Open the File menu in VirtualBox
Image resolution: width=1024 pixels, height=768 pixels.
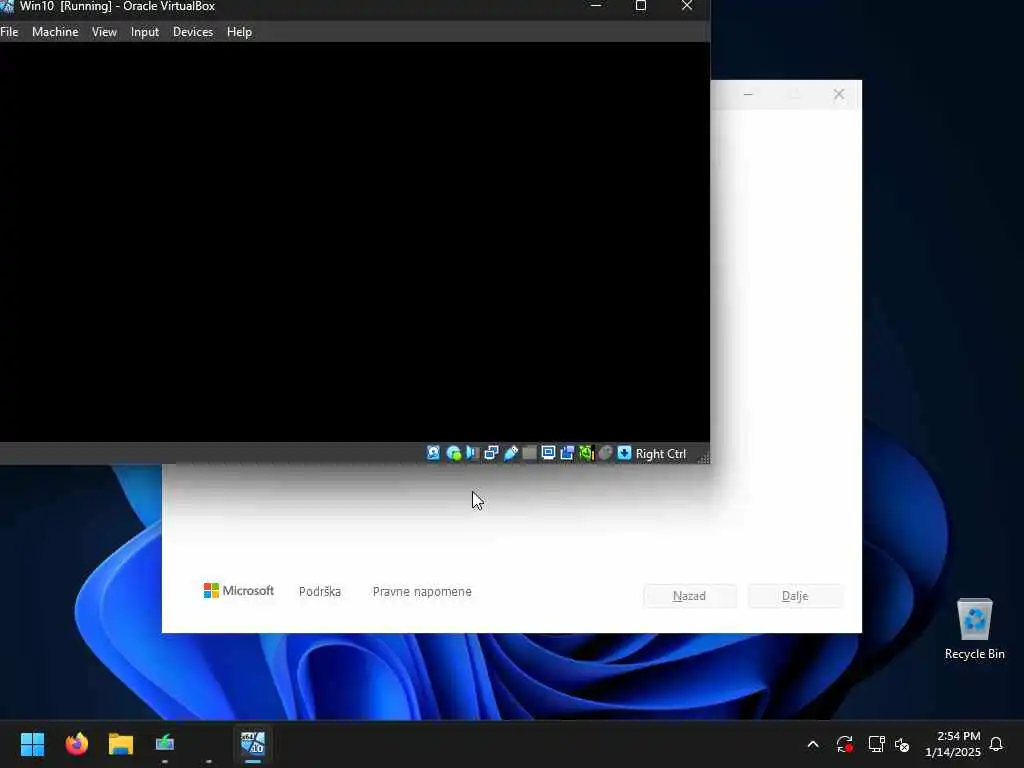pos(9,31)
